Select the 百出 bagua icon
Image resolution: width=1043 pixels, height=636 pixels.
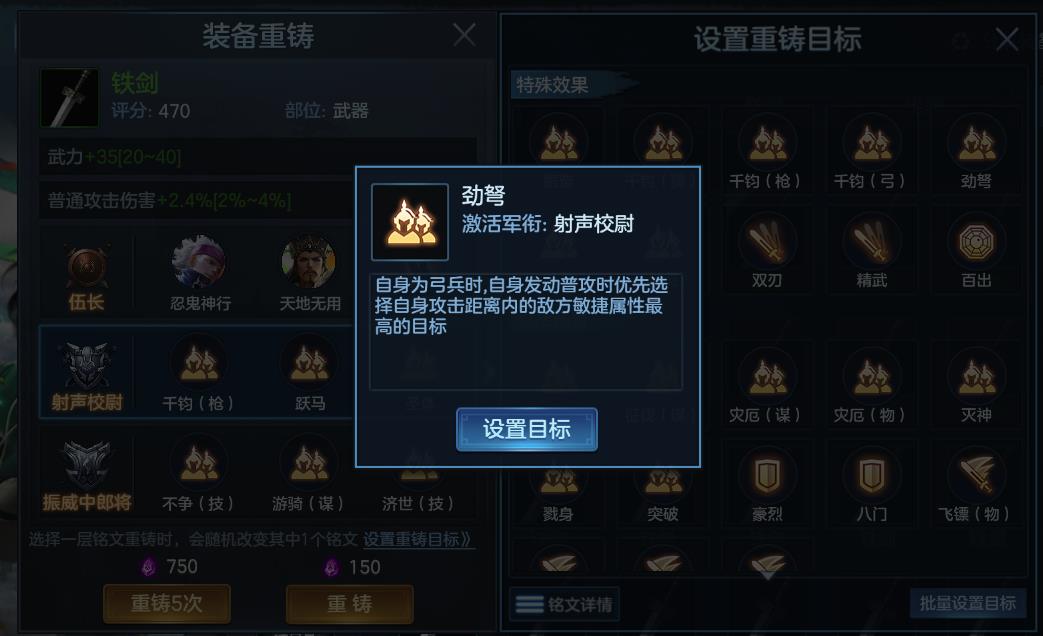976,241
